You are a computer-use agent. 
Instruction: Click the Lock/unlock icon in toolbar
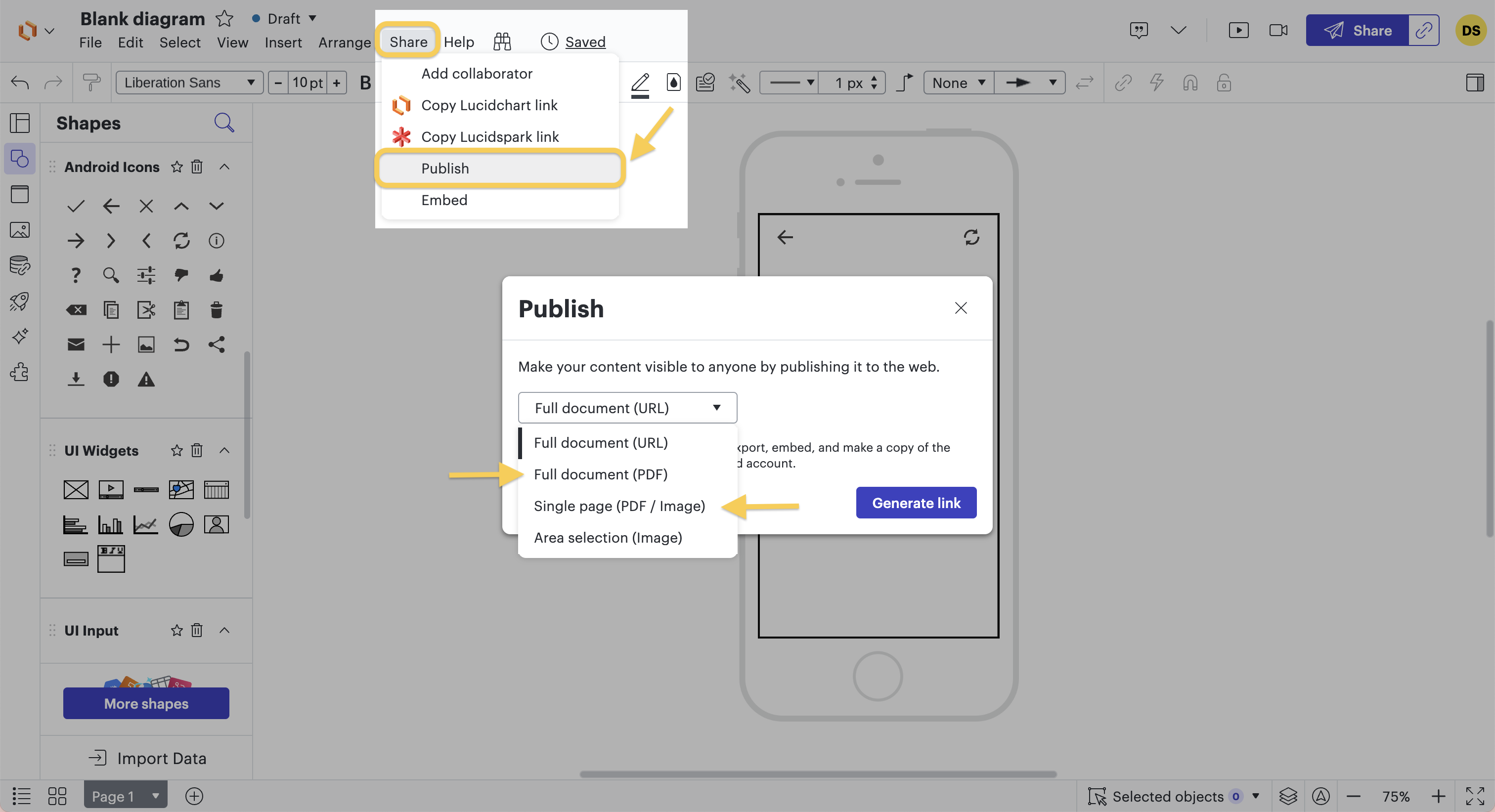[x=1224, y=82]
